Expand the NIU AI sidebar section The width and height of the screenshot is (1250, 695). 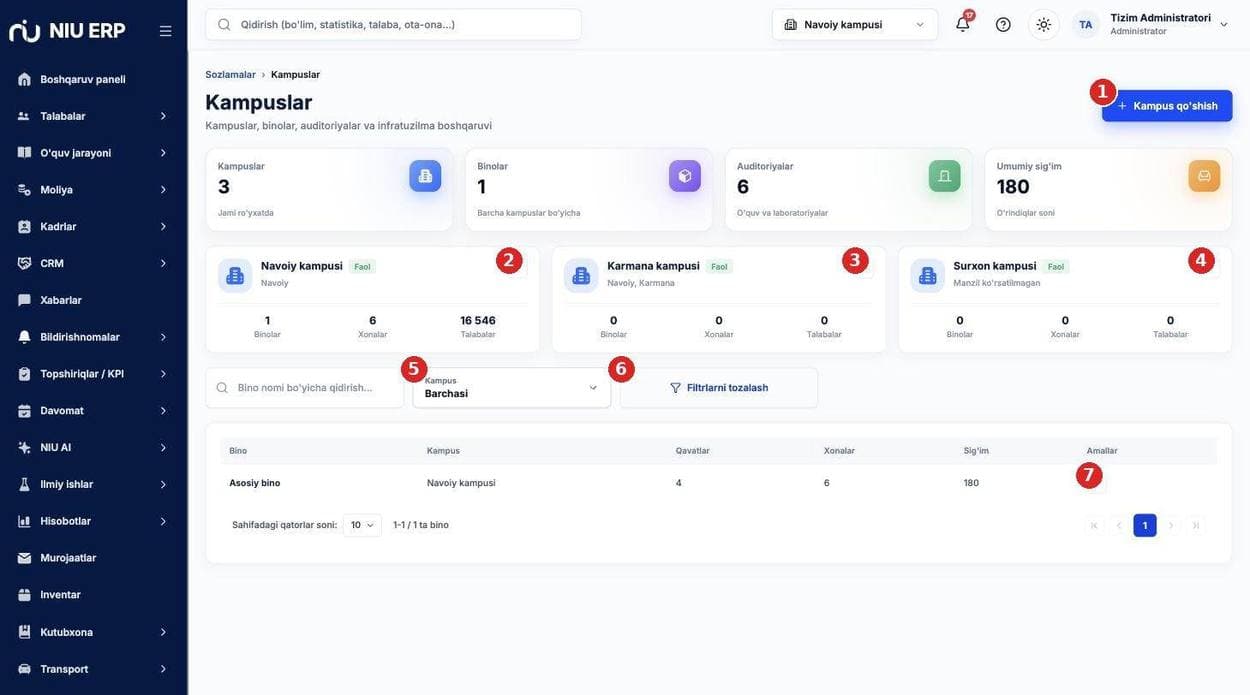pos(94,447)
